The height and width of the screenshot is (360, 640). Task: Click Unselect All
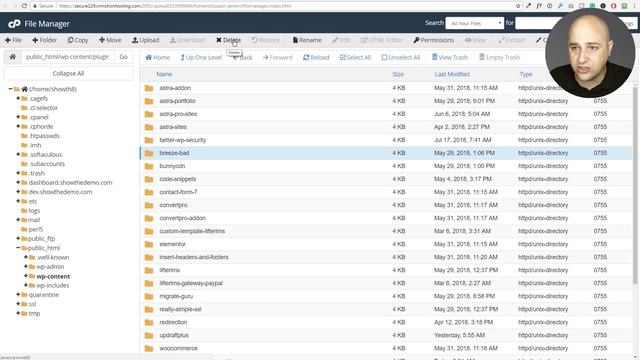point(400,57)
